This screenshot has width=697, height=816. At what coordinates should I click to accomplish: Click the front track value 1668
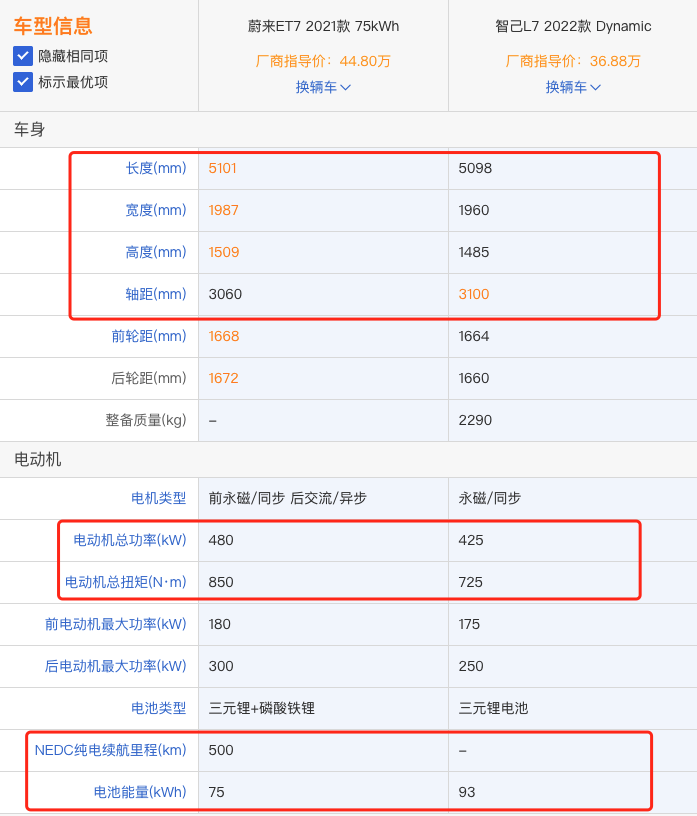point(224,336)
